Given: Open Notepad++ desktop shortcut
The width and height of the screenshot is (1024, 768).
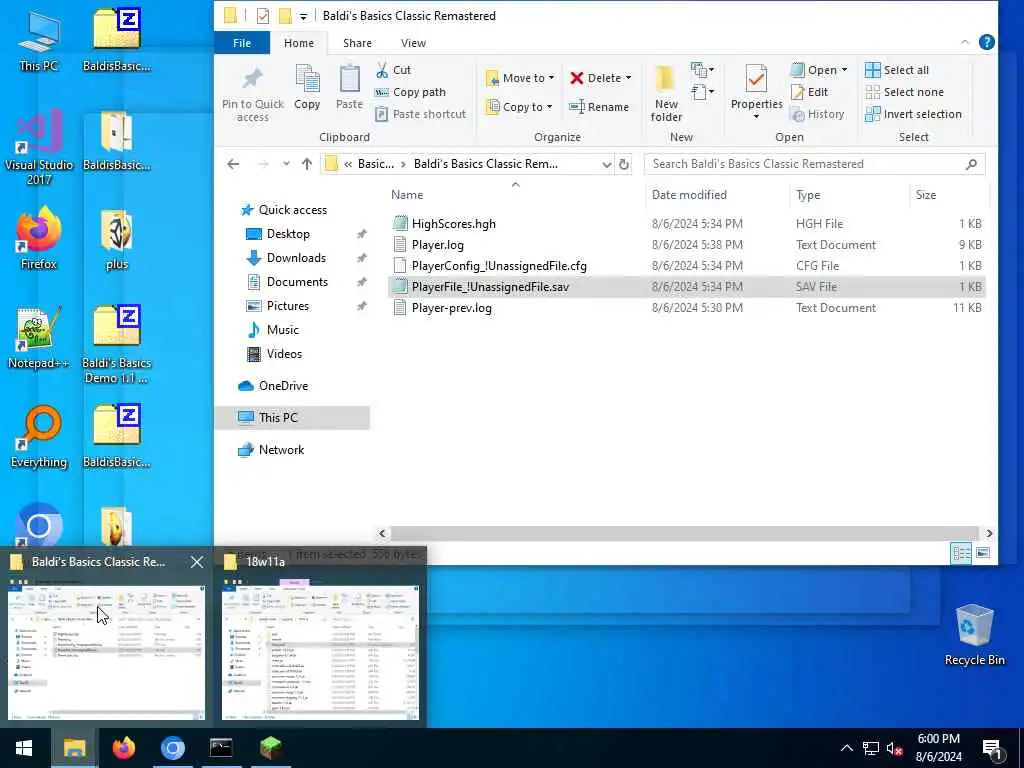Looking at the screenshot, I should 39,337.
